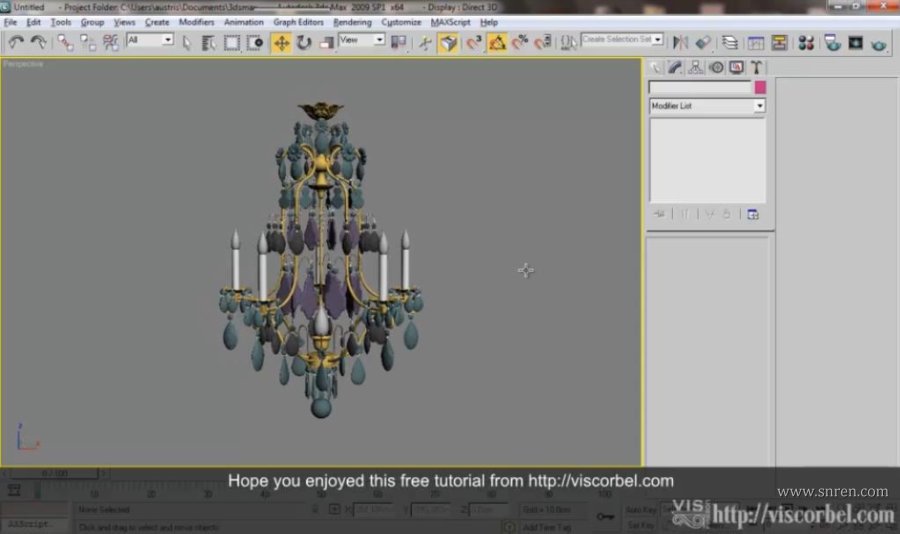Click the Redo arrow in toolbar
This screenshot has height=534, width=900.
coord(38,42)
